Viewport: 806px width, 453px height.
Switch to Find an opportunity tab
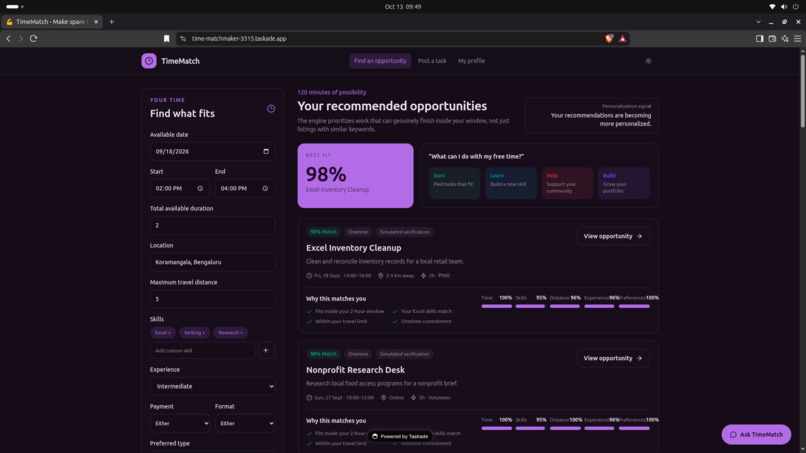(x=380, y=61)
